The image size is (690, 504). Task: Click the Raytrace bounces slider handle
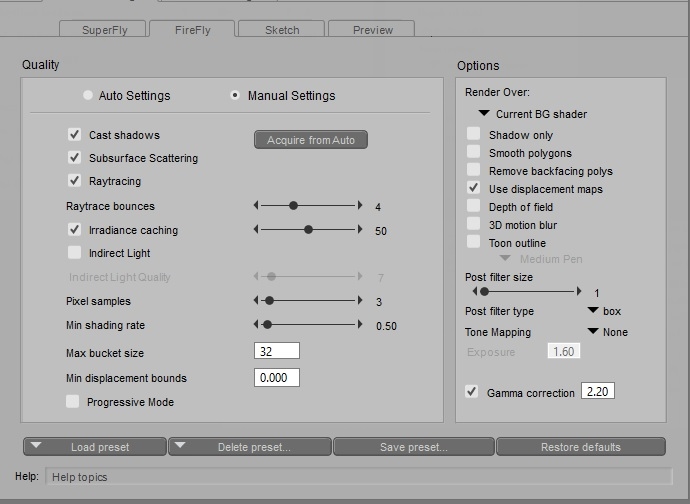293,206
